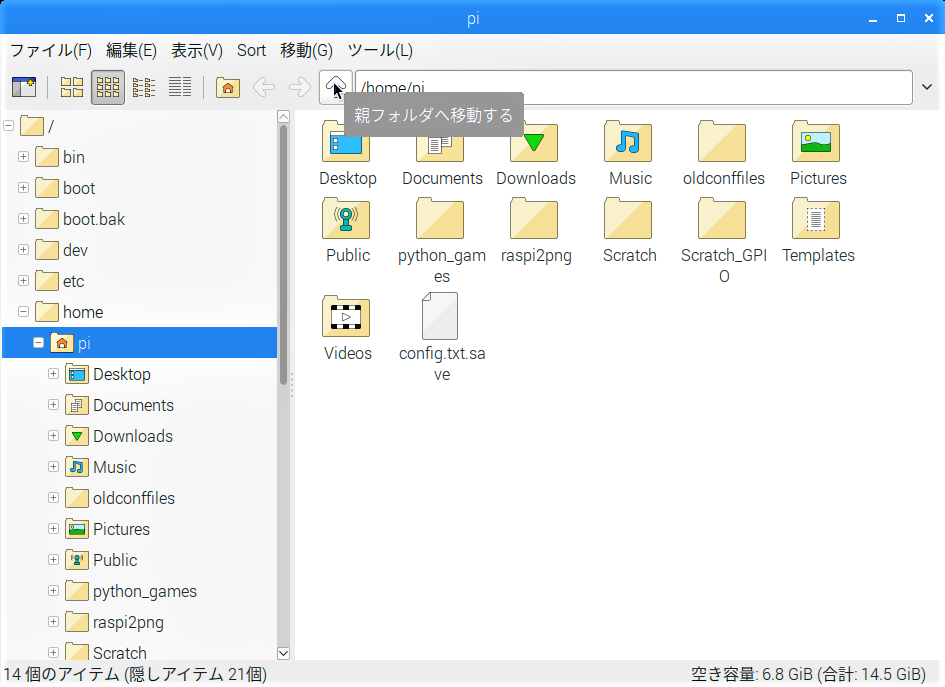
Task: Expand the boot.bak folder in tree
Action: coord(24,219)
